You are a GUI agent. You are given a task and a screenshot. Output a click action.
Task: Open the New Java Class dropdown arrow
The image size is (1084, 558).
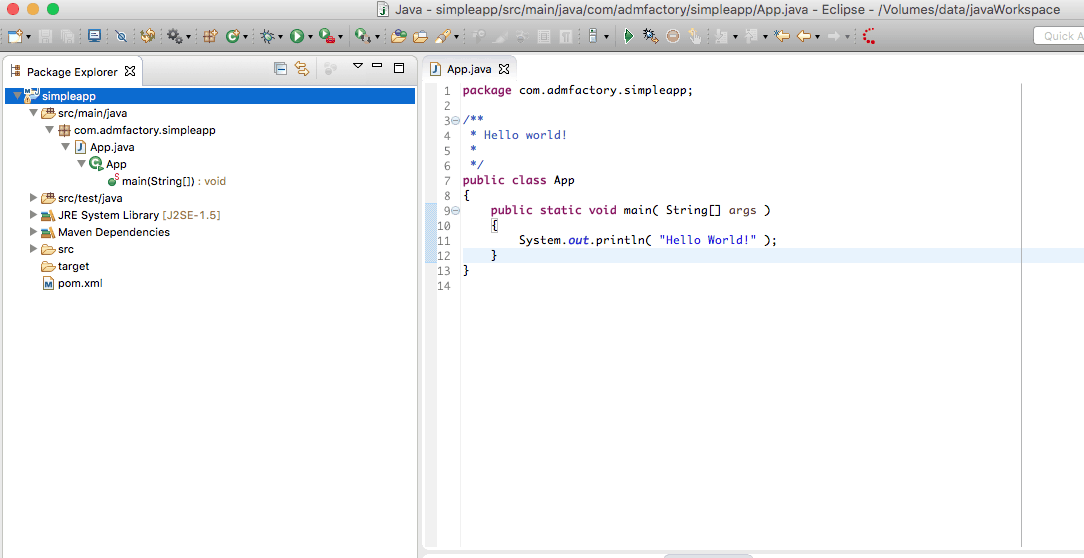point(245,37)
